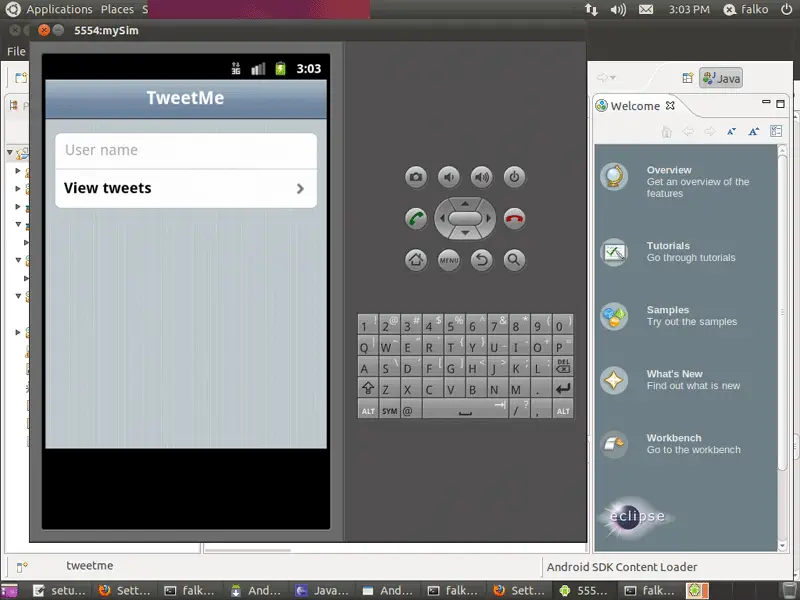Toggle the SYM key on emulator keyboard

click(x=389, y=410)
